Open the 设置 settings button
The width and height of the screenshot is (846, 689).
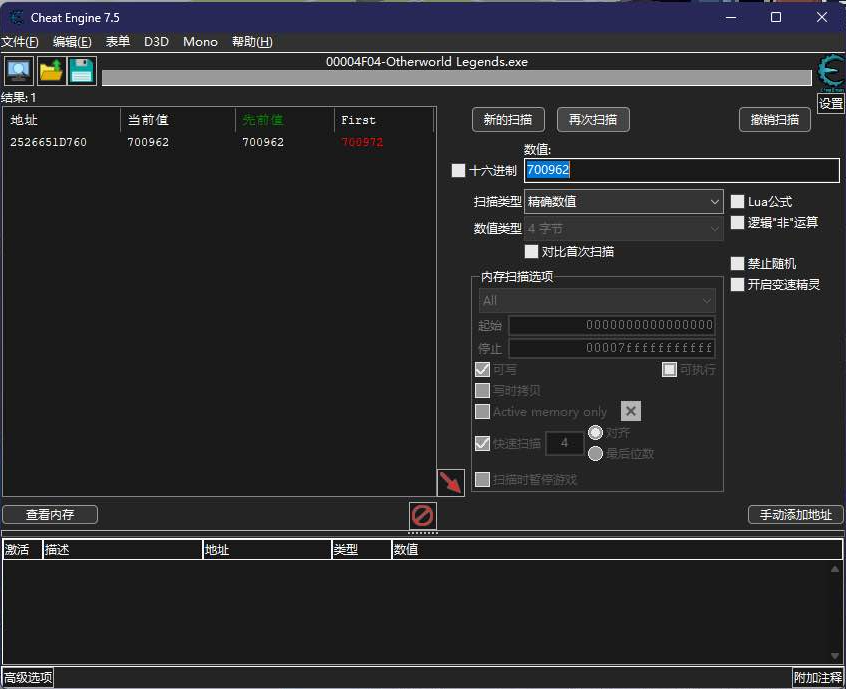tap(830, 103)
